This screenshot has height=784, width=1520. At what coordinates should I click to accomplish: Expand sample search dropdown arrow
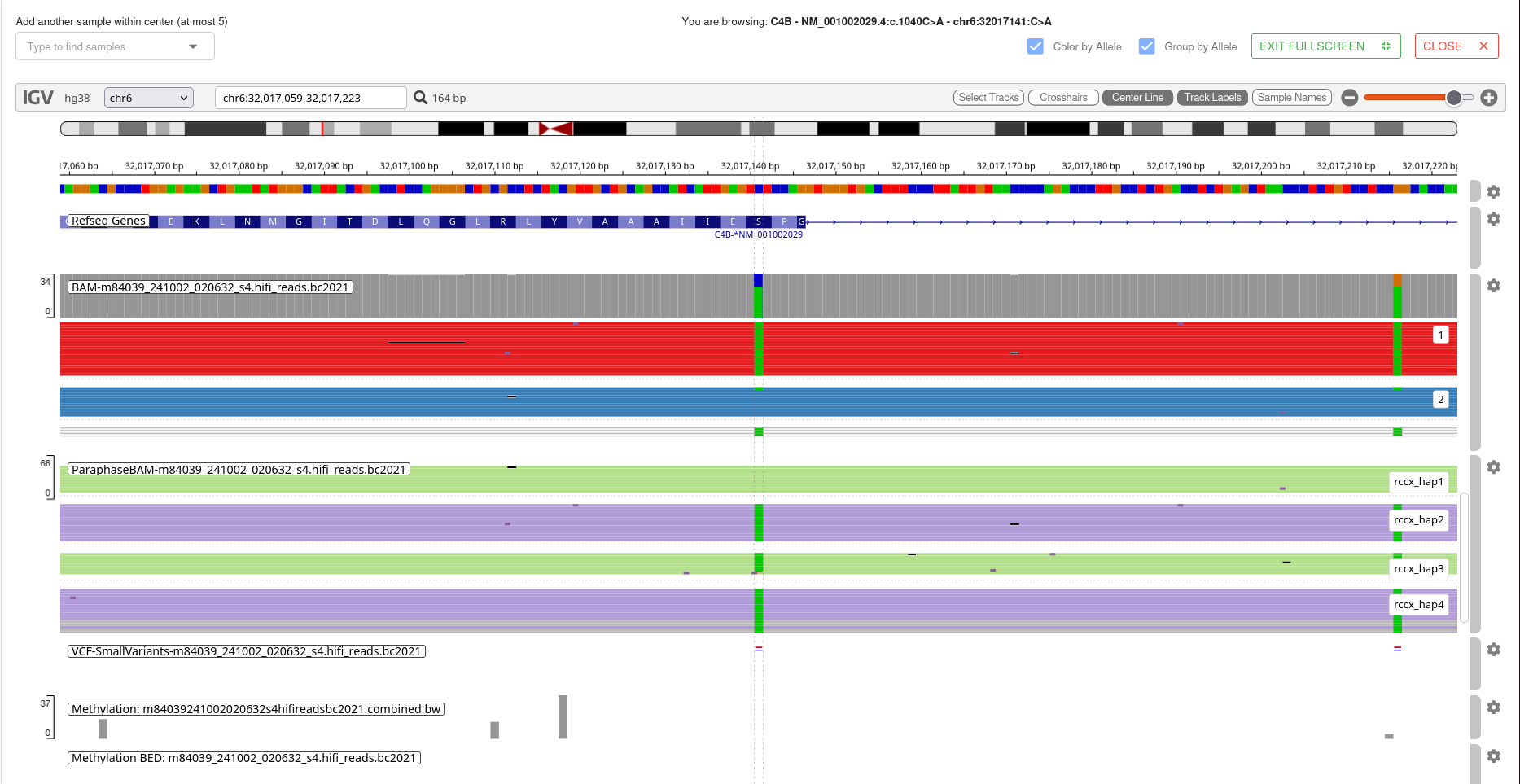(x=193, y=46)
